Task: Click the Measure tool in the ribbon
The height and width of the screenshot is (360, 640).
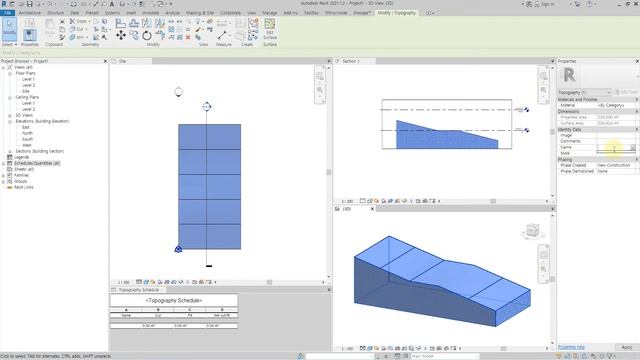Action: pyautogui.click(x=223, y=36)
